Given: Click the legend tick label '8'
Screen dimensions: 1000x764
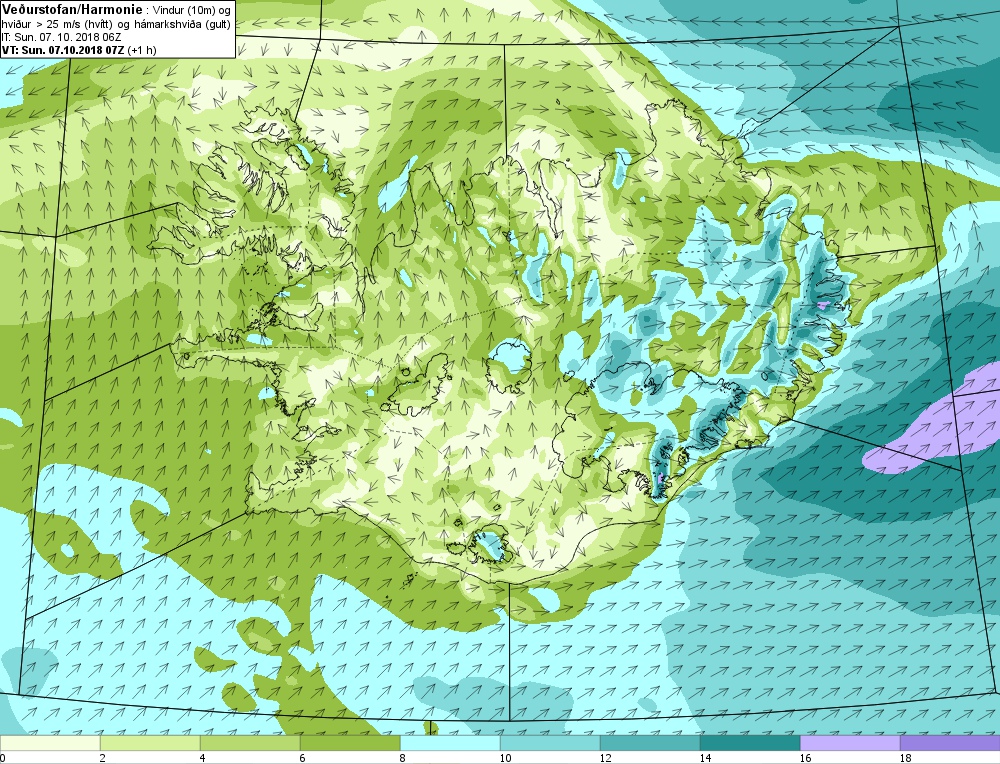Looking at the screenshot, I should pyautogui.click(x=402, y=758).
